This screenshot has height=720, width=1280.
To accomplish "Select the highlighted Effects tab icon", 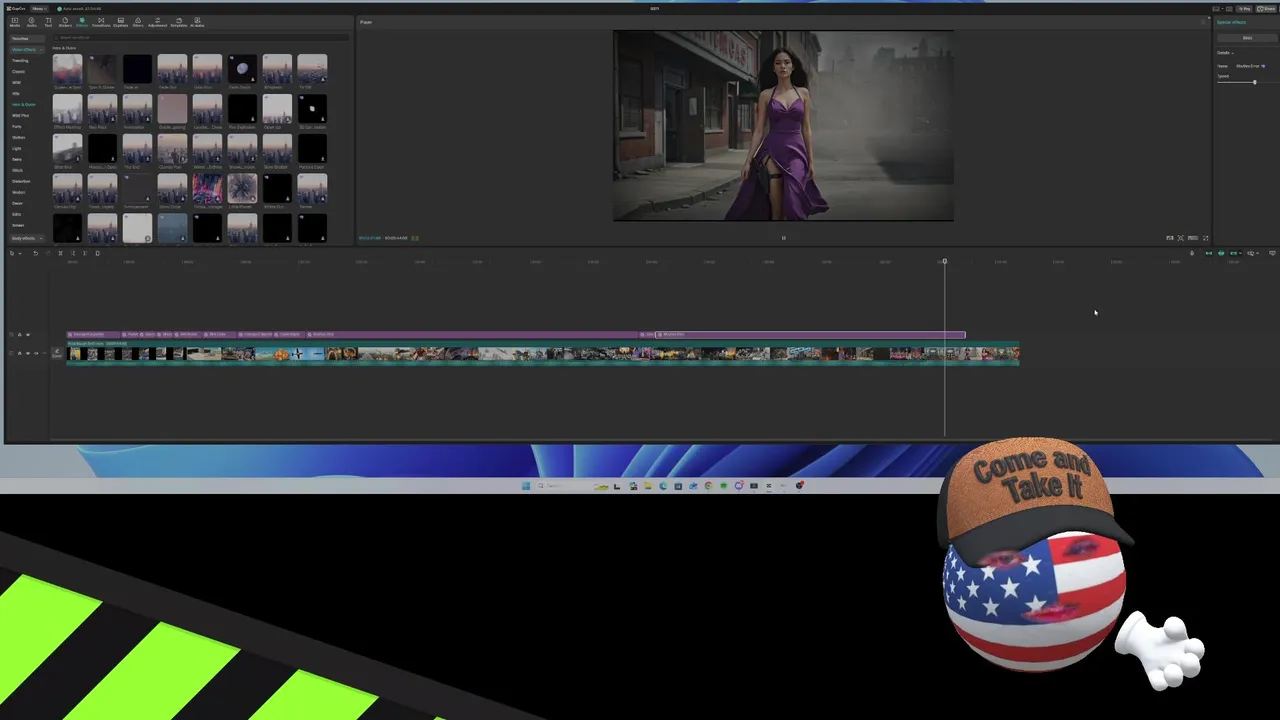I will [82, 22].
